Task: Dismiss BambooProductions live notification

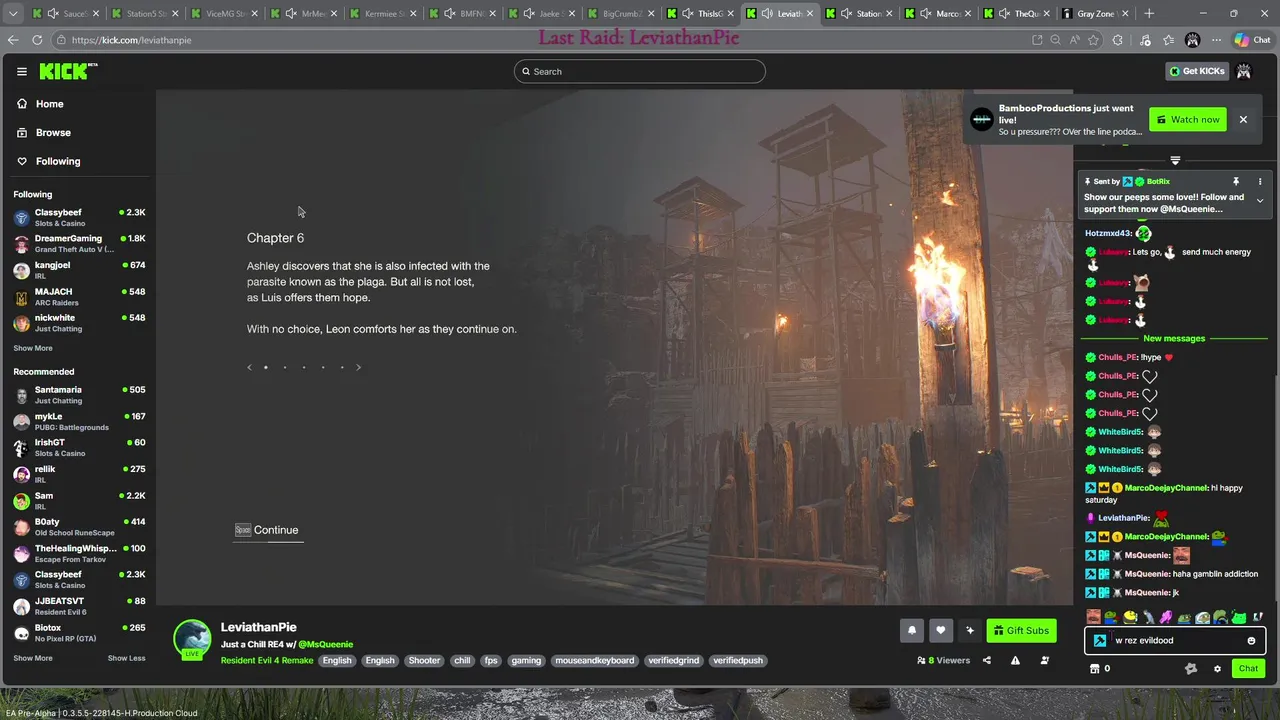Action: point(1243,119)
